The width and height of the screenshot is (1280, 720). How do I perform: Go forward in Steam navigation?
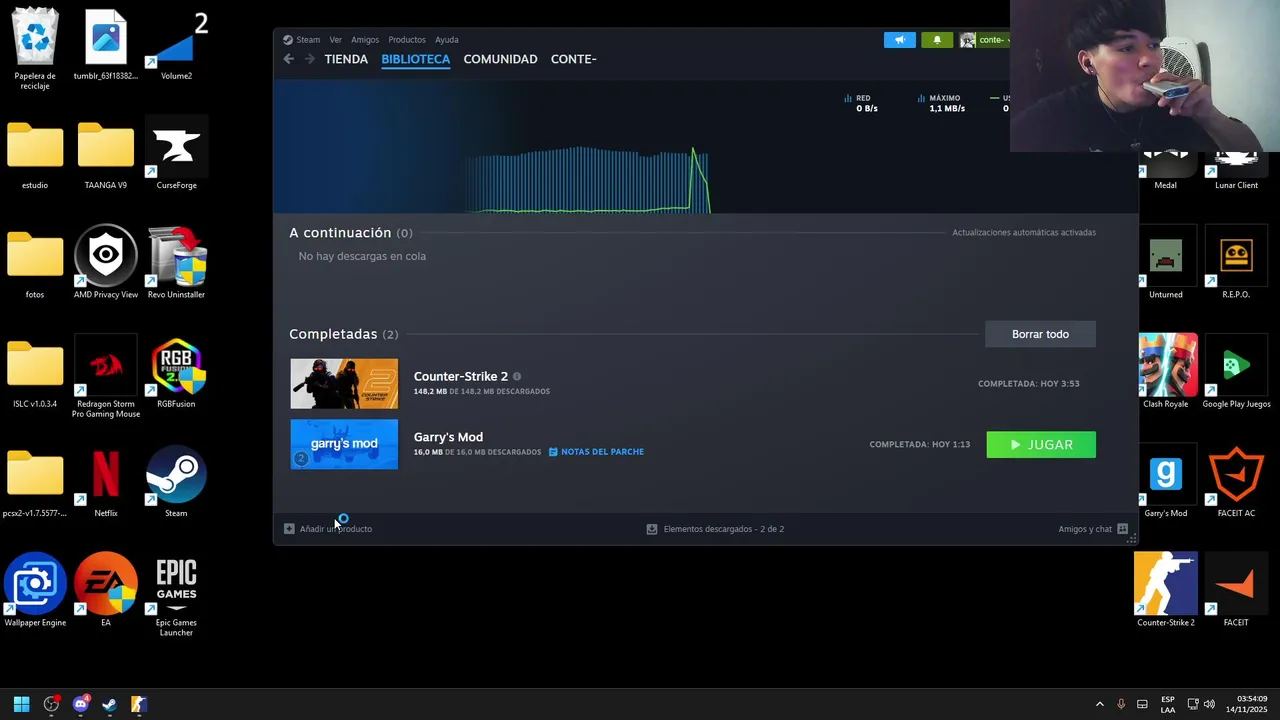click(310, 59)
